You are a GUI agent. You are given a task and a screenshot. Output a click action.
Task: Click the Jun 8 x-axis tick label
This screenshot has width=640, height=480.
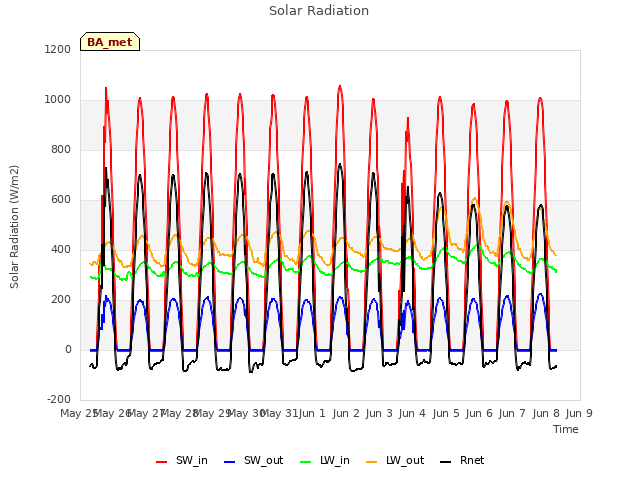546,413
